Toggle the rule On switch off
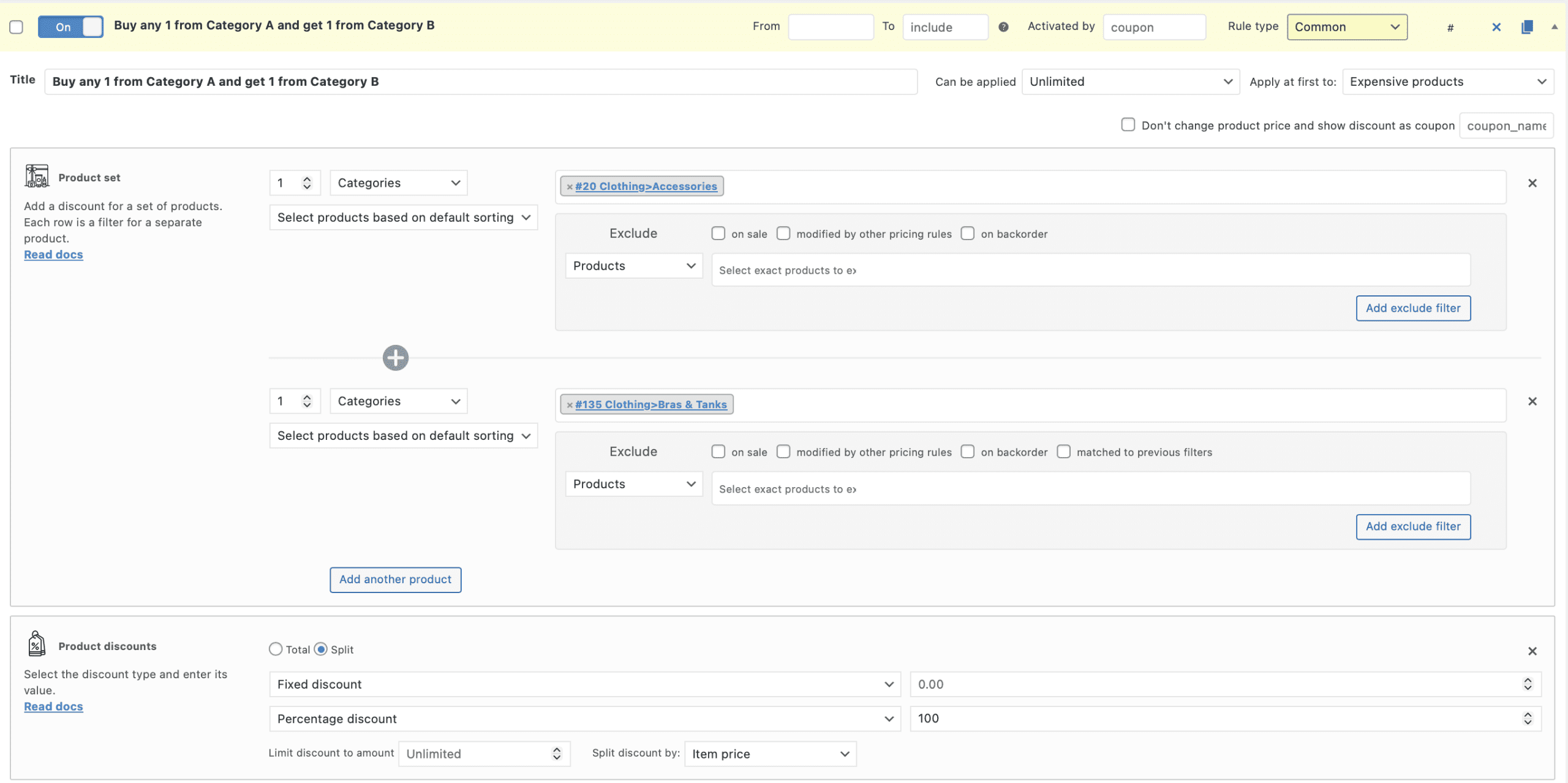The width and height of the screenshot is (1568, 783). [x=70, y=27]
